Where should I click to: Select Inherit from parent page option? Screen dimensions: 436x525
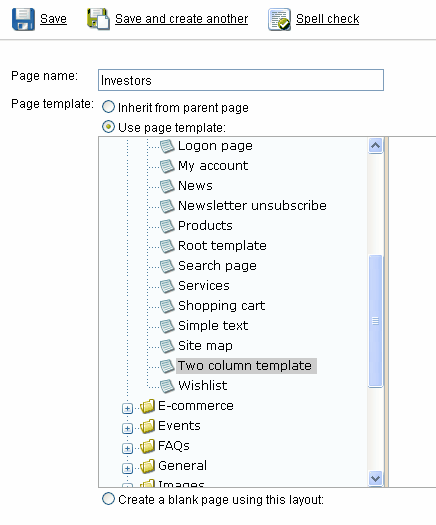click(x=108, y=107)
